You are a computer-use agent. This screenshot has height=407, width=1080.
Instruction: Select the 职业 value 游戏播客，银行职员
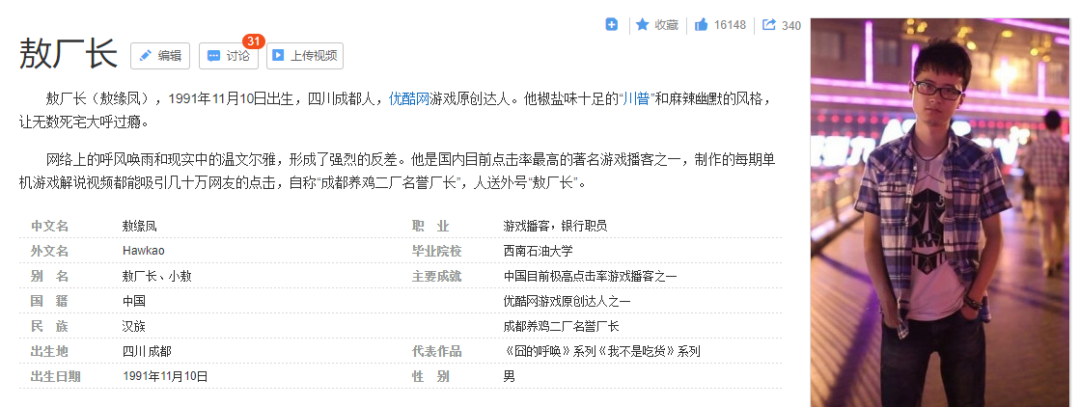(x=555, y=226)
